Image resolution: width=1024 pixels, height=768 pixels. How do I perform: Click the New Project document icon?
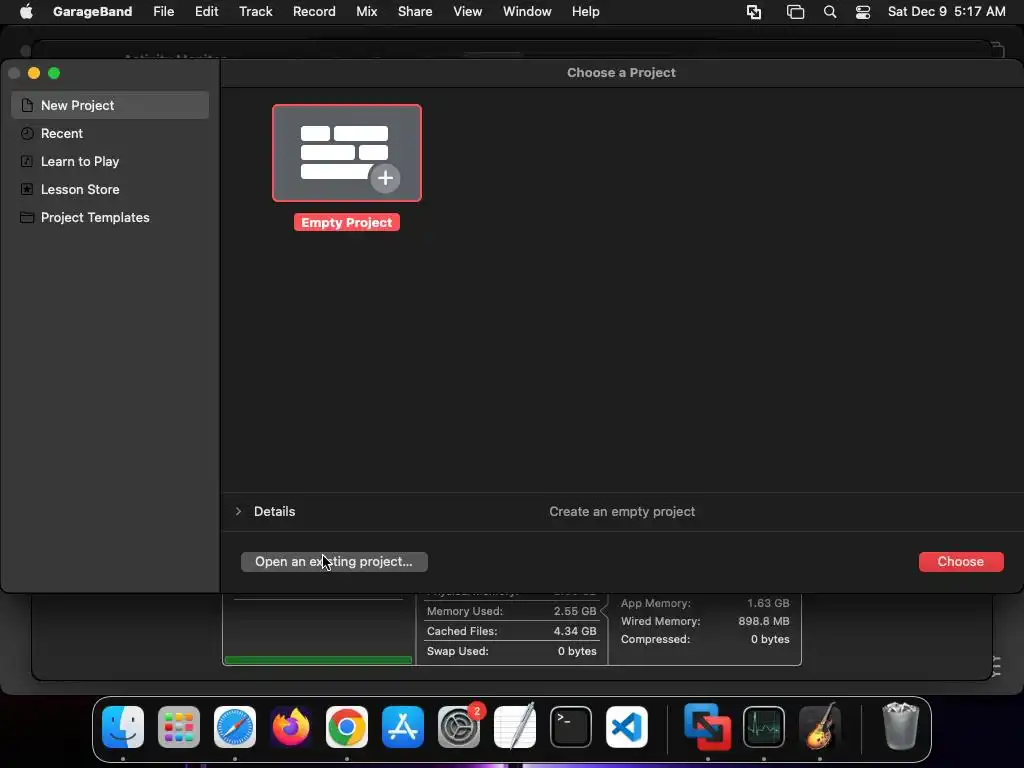[27, 105]
